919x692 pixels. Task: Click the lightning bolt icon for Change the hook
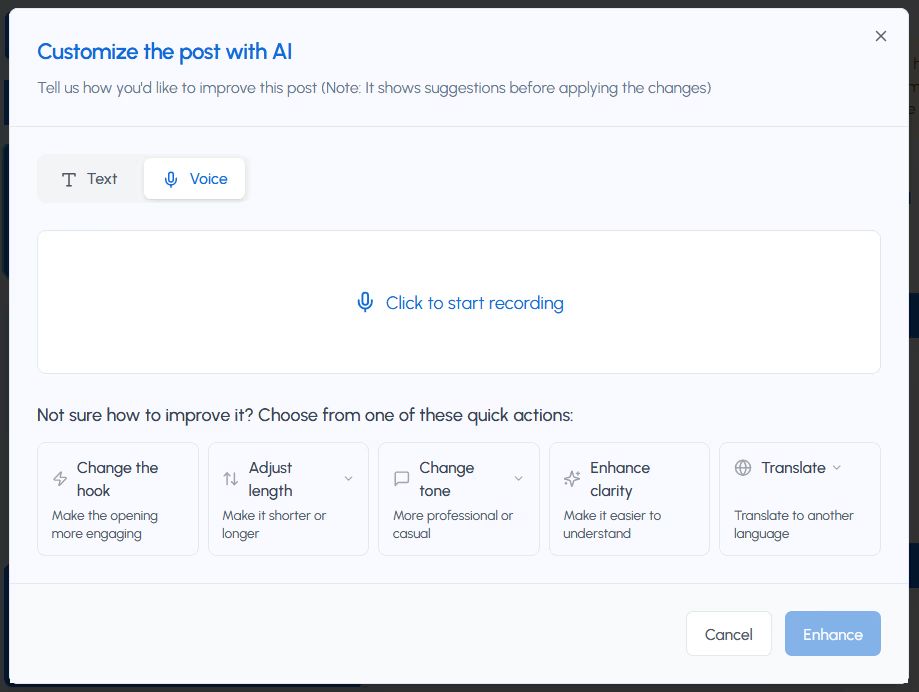60,479
